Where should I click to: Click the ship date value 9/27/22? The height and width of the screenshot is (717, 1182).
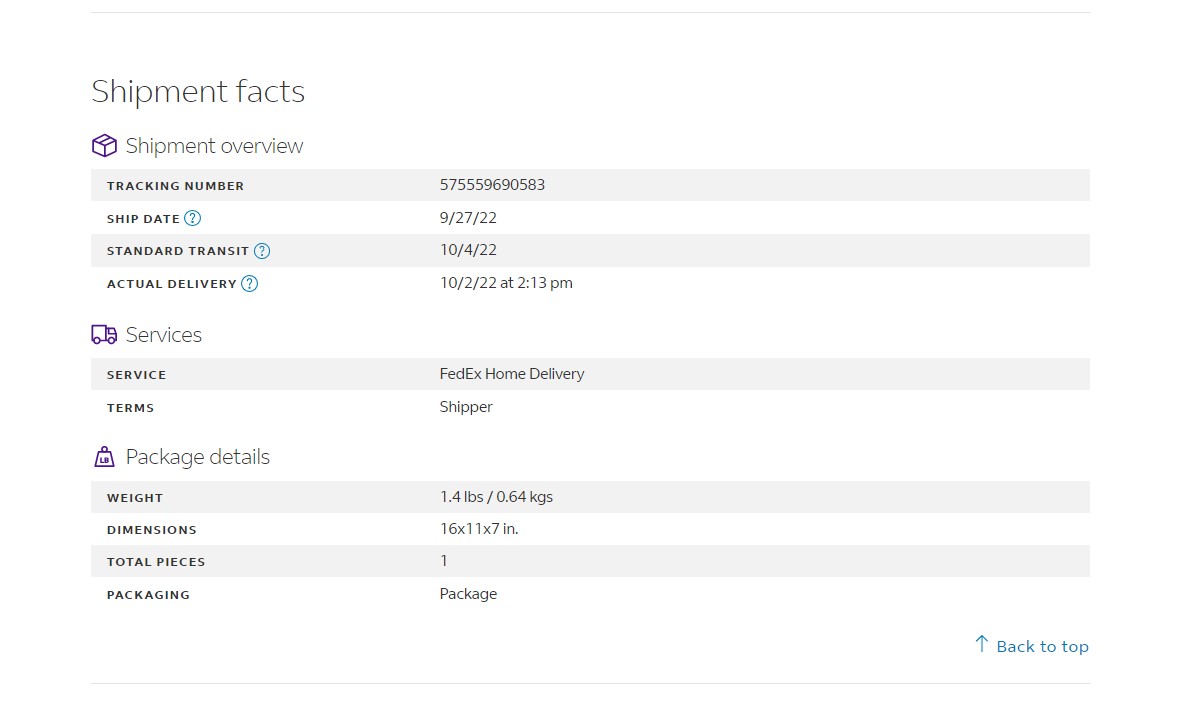[x=469, y=218]
